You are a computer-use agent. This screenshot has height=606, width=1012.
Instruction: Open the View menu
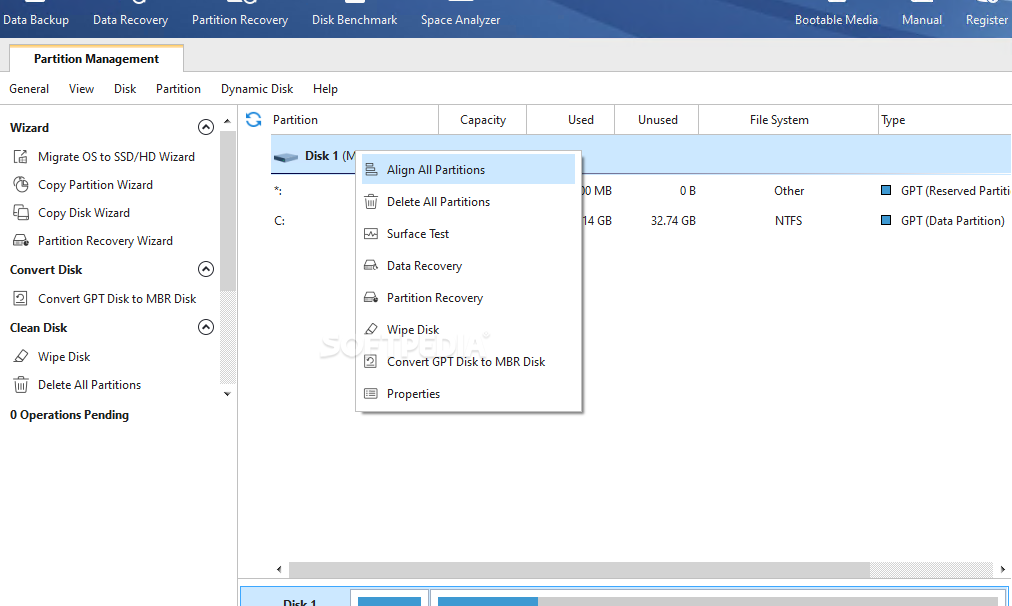[81, 89]
